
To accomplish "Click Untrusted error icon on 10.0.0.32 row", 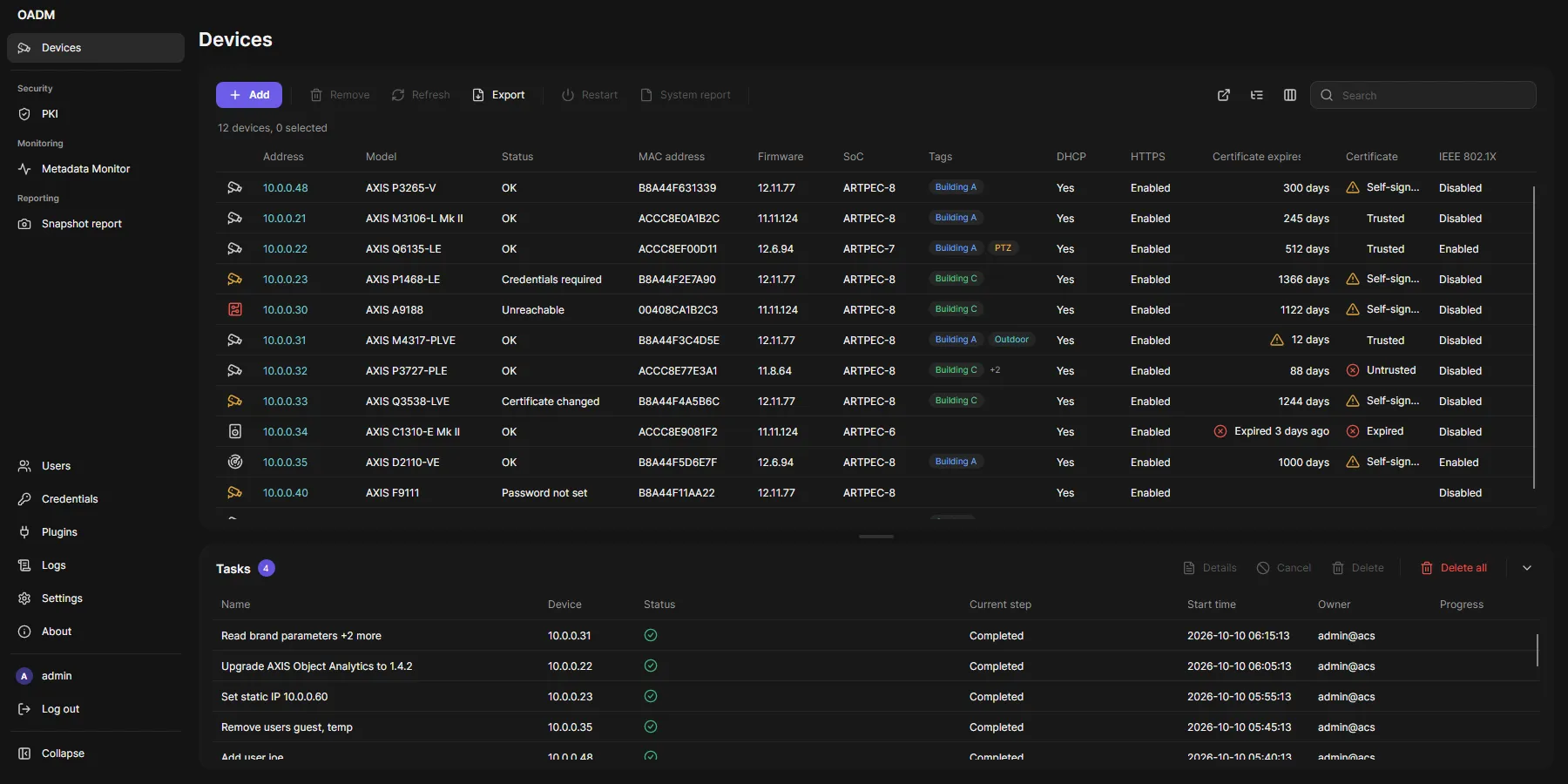I will click(1353, 370).
